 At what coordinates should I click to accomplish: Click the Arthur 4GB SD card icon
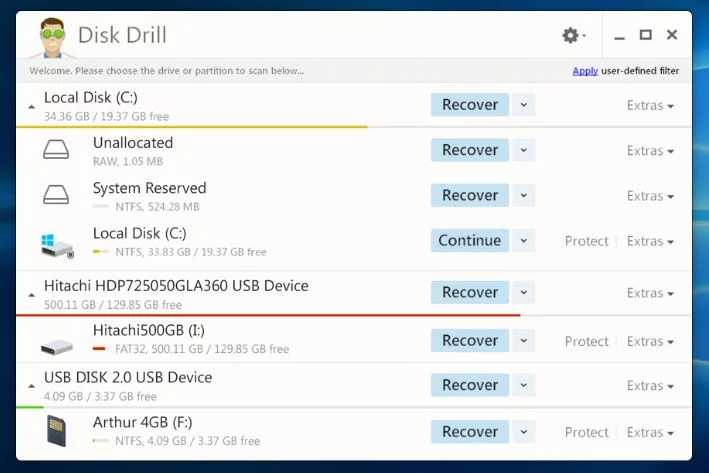coord(57,431)
